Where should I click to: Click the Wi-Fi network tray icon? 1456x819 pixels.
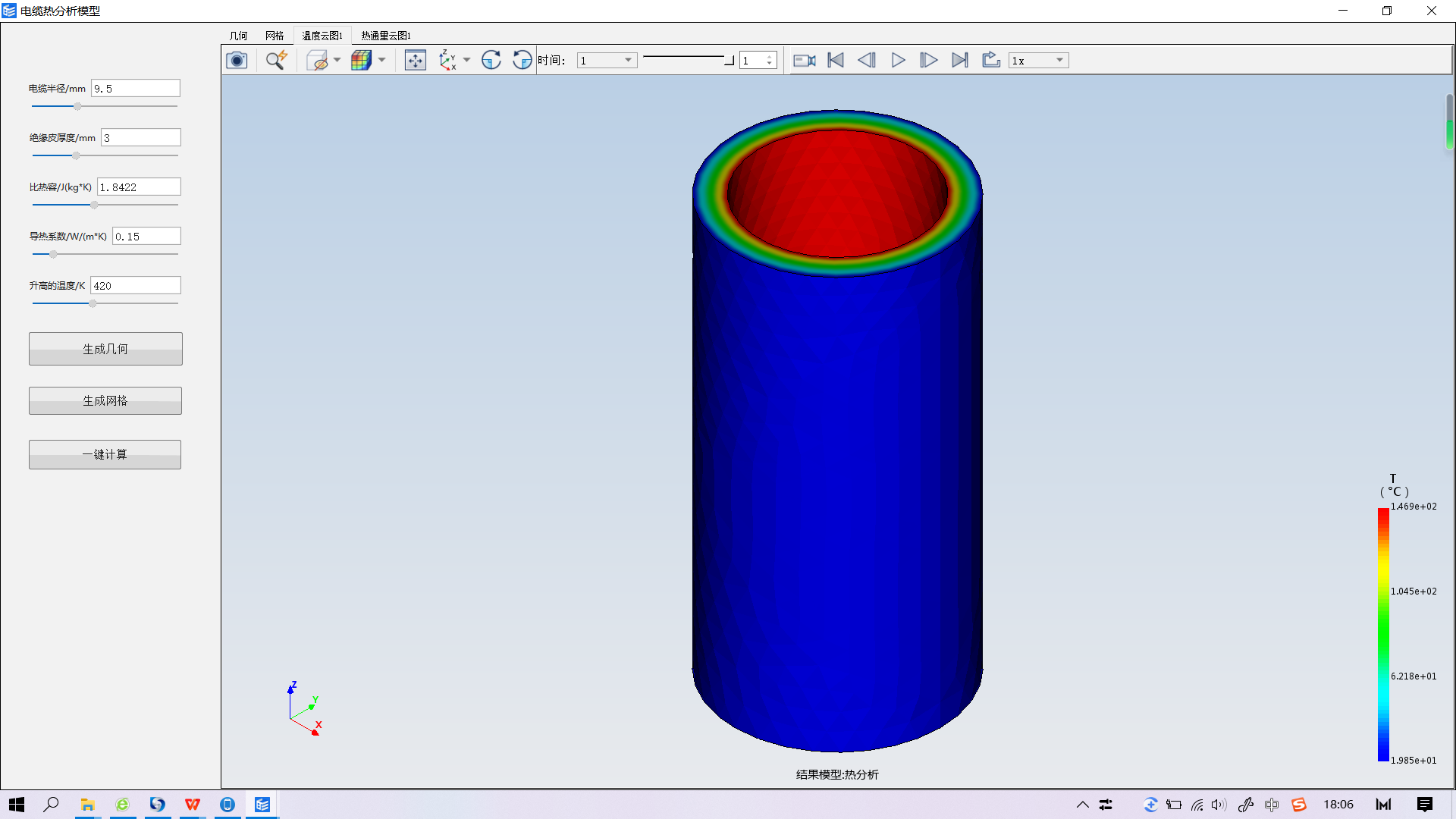(1197, 805)
